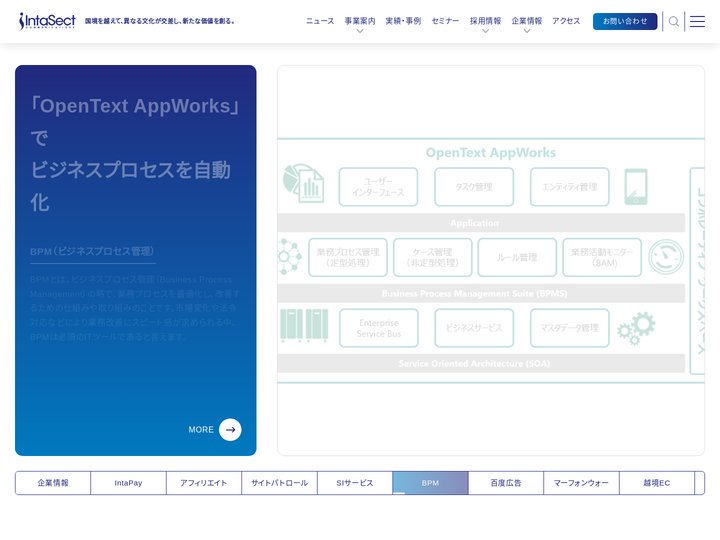This screenshot has height=540, width=720.
Task: Click the MORE arrow circle icon
Action: click(230, 429)
